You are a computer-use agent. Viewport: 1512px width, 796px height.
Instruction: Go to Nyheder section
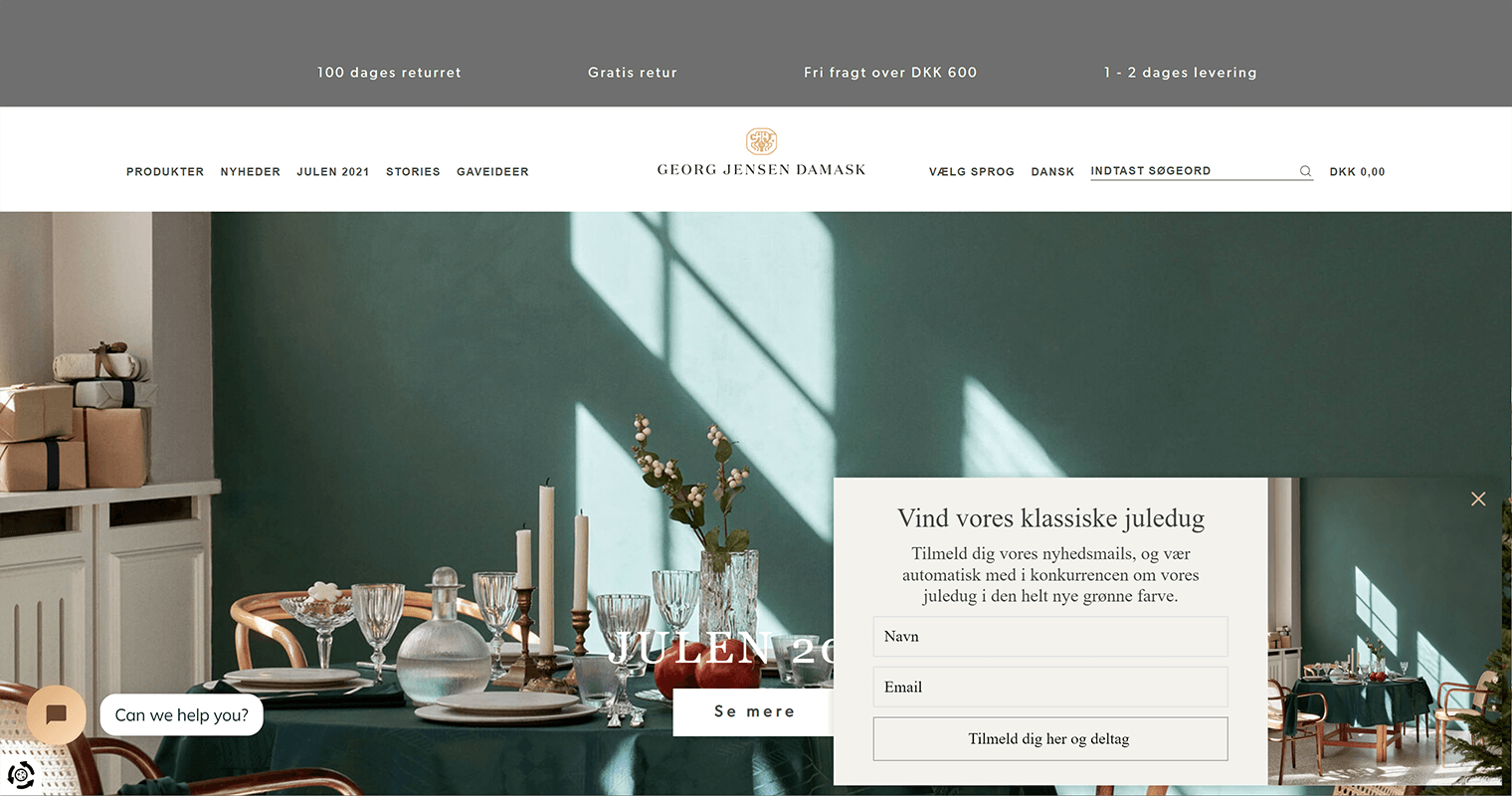coord(251,172)
